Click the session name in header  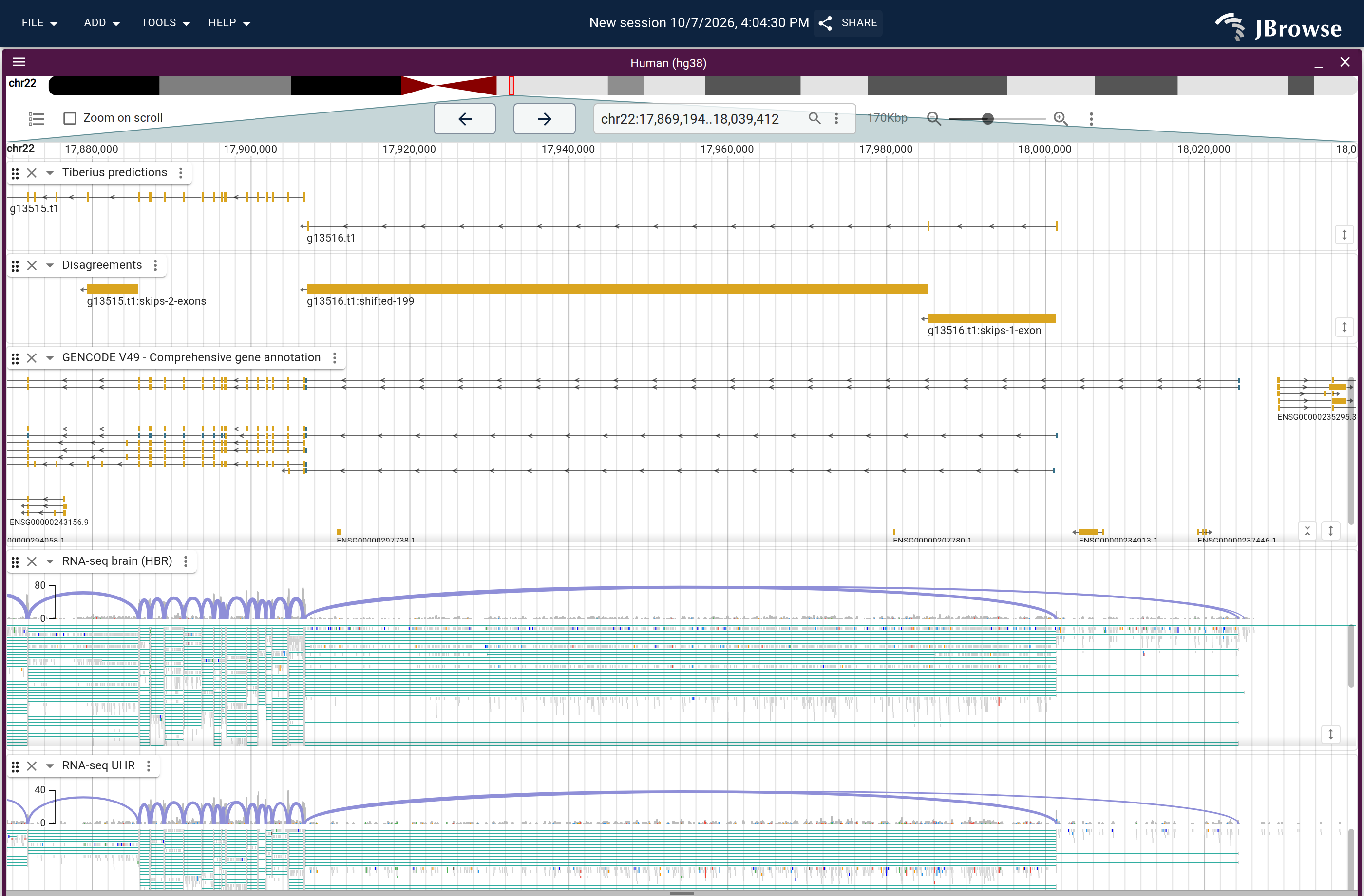[699, 23]
